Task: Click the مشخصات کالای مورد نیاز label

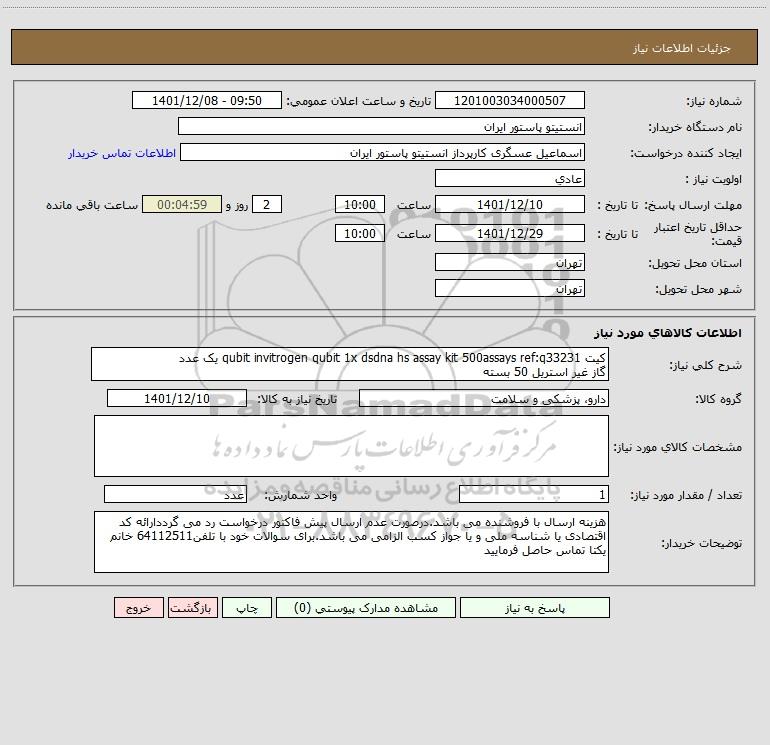Action: [x=678, y=447]
